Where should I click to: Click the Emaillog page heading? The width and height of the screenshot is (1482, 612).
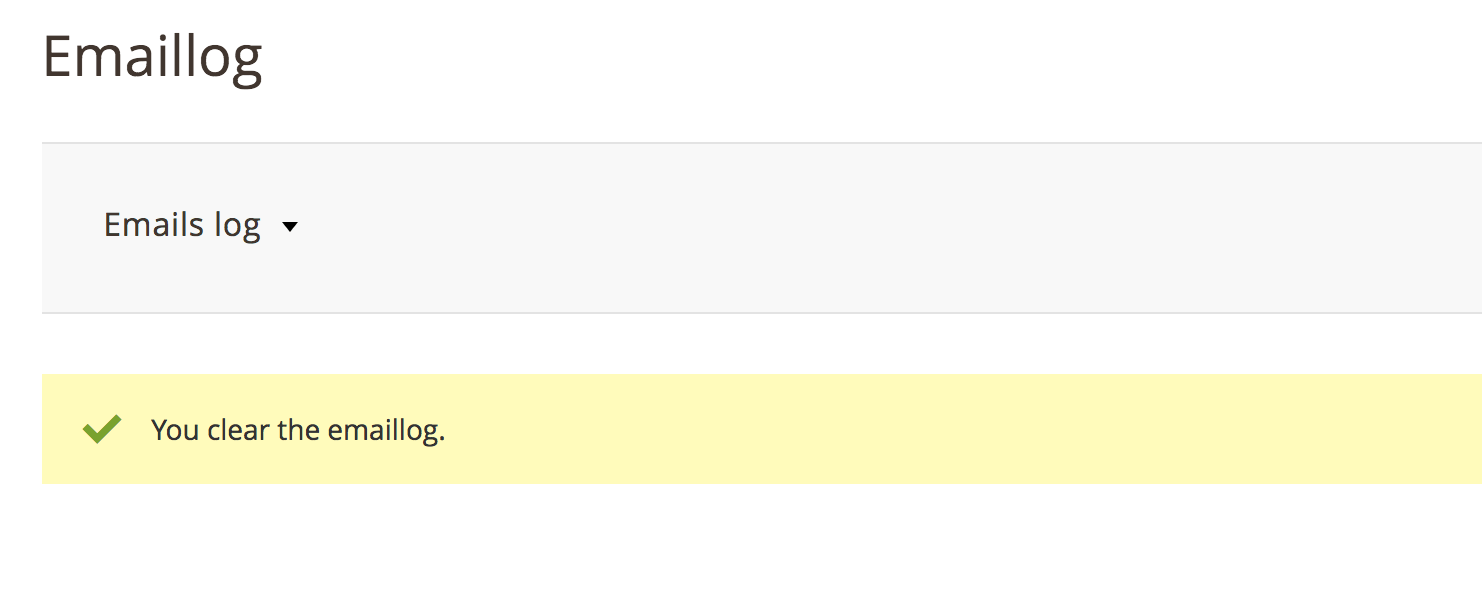[x=153, y=57]
